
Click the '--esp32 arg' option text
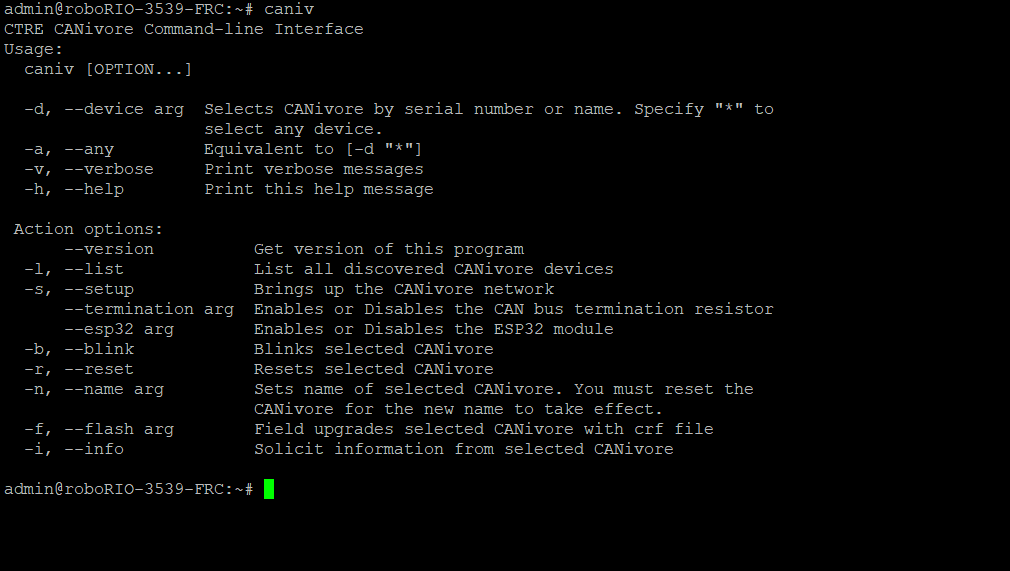point(119,329)
